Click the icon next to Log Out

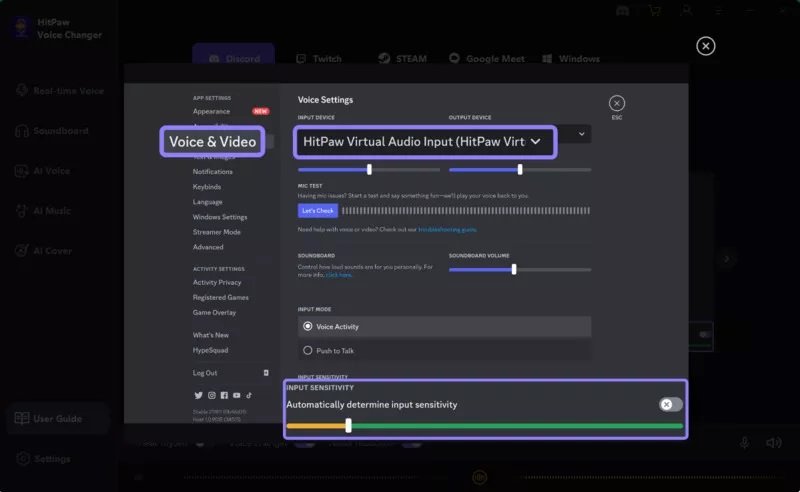tap(266, 373)
